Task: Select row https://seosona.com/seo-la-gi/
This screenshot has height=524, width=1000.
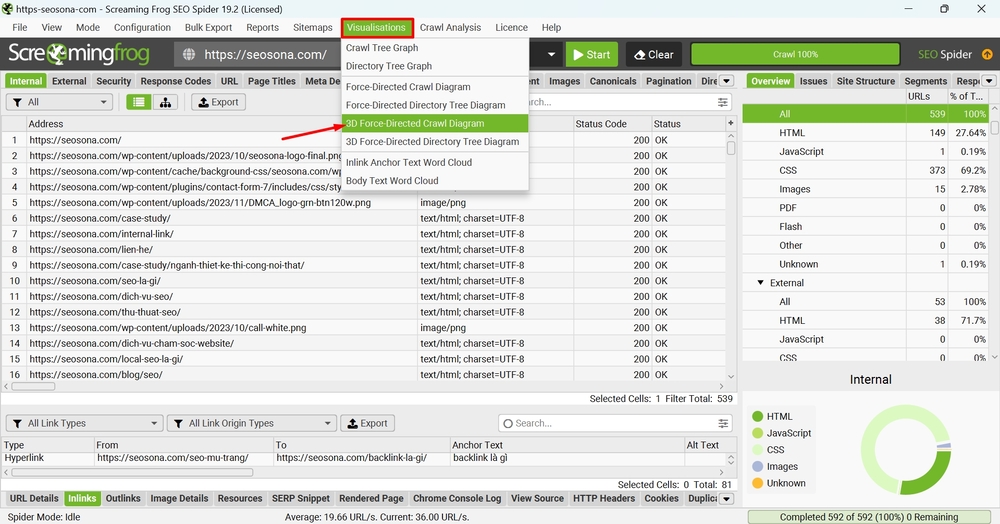Action: 365,280
